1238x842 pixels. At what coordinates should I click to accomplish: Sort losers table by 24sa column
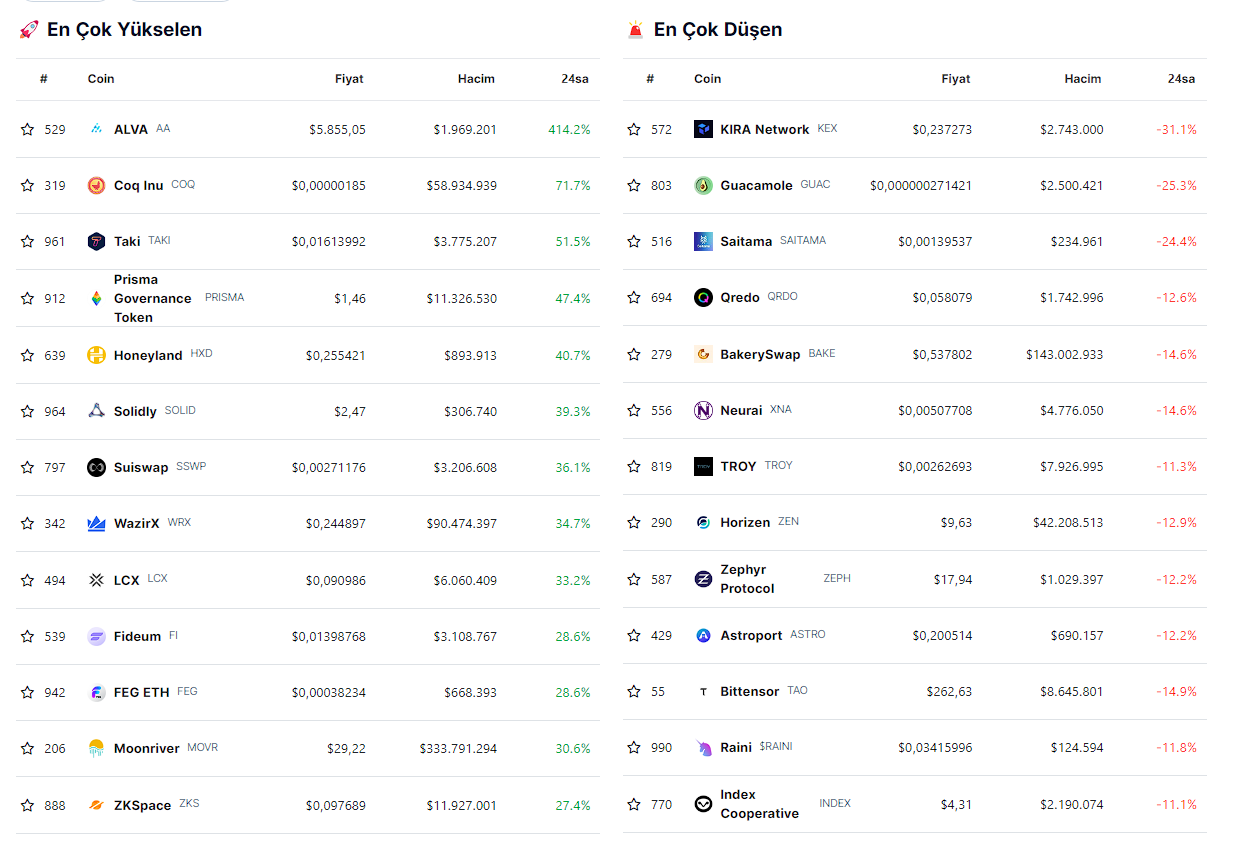(1180, 79)
